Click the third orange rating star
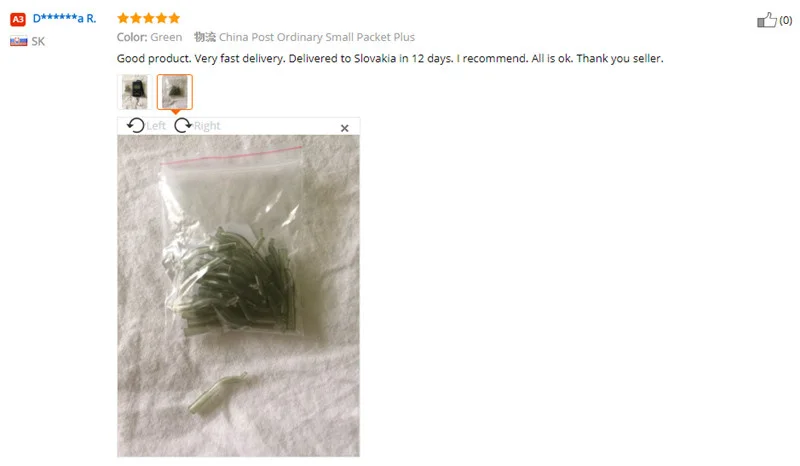Image resolution: width=800 pixels, height=466 pixels. (x=148, y=18)
